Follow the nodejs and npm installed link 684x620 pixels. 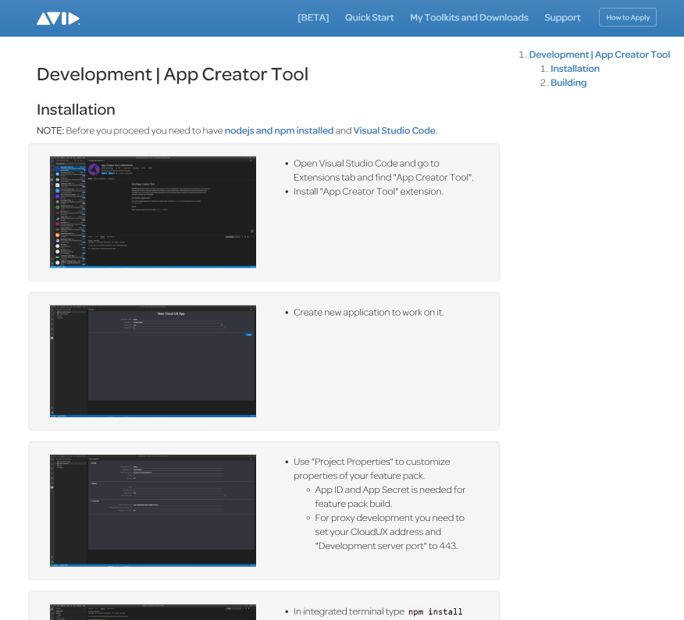tap(279, 130)
